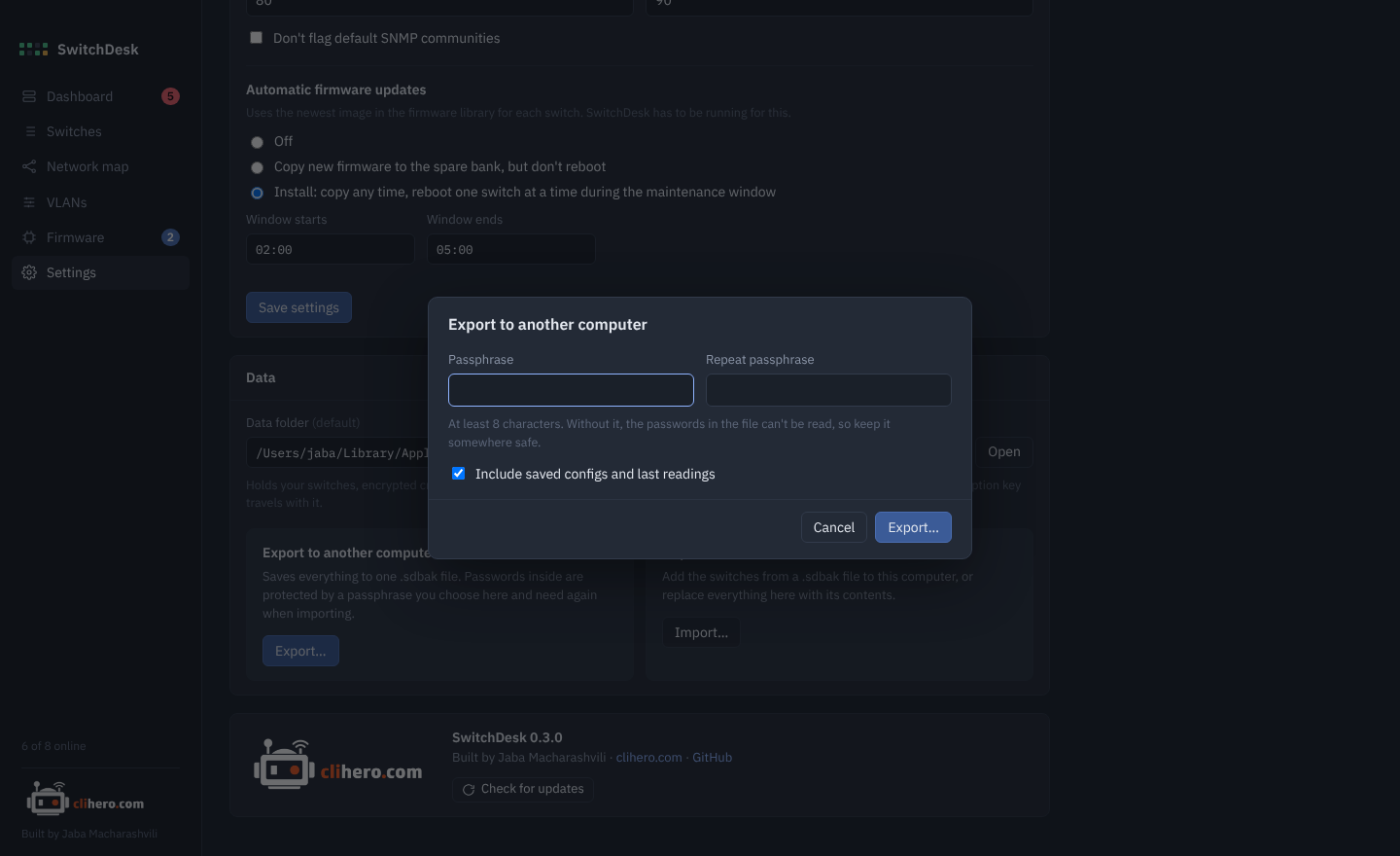This screenshot has width=1400, height=856.
Task: Cancel the export dialog
Action: 834,527
